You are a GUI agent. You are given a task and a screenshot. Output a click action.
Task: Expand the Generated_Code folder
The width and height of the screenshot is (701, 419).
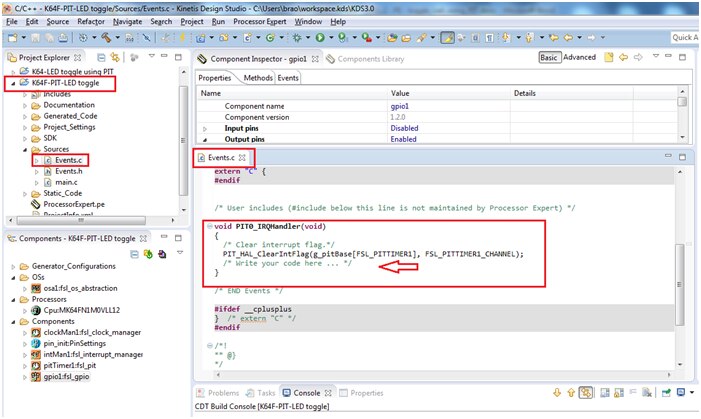click(25, 116)
